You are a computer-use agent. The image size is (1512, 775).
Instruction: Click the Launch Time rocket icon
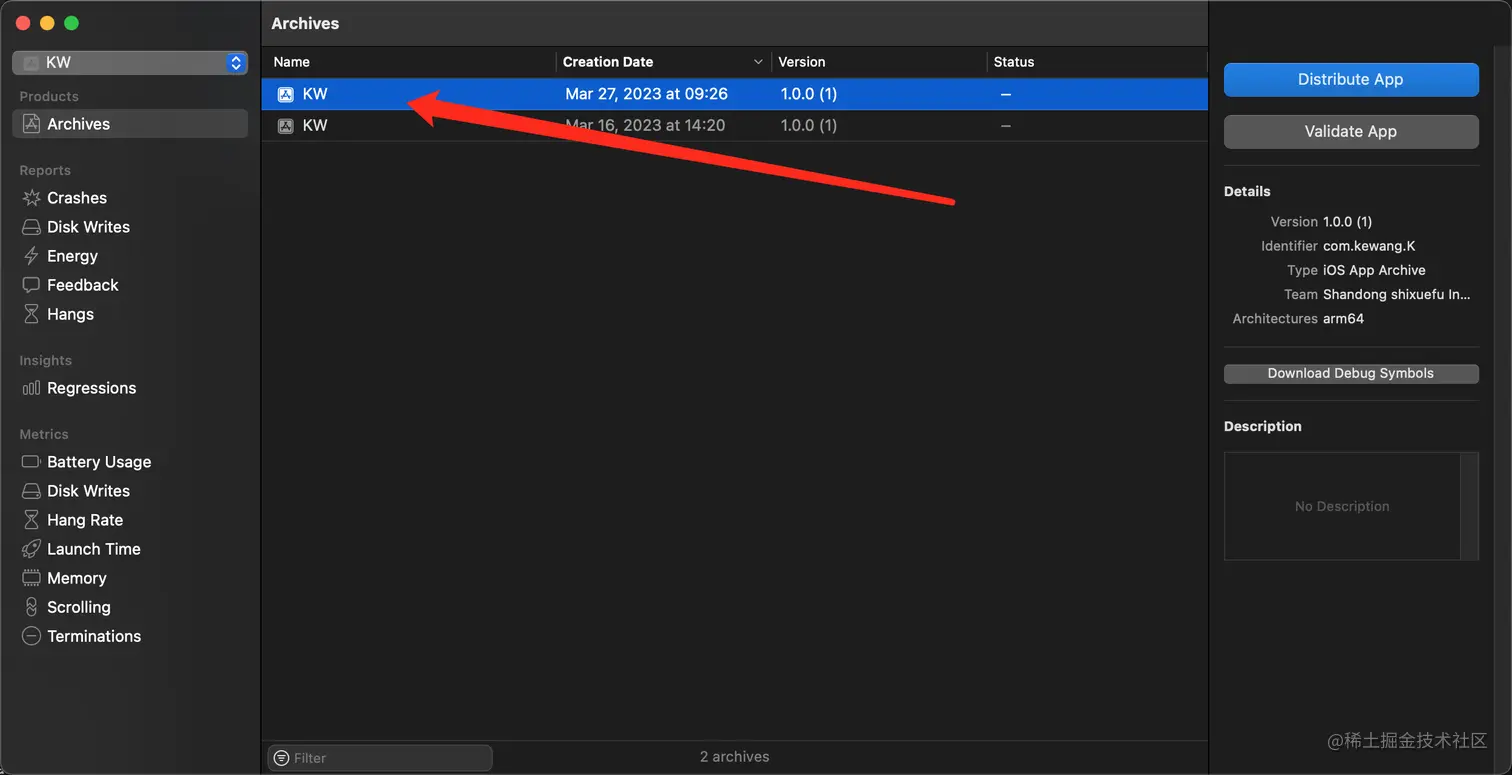[x=31, y=549]
